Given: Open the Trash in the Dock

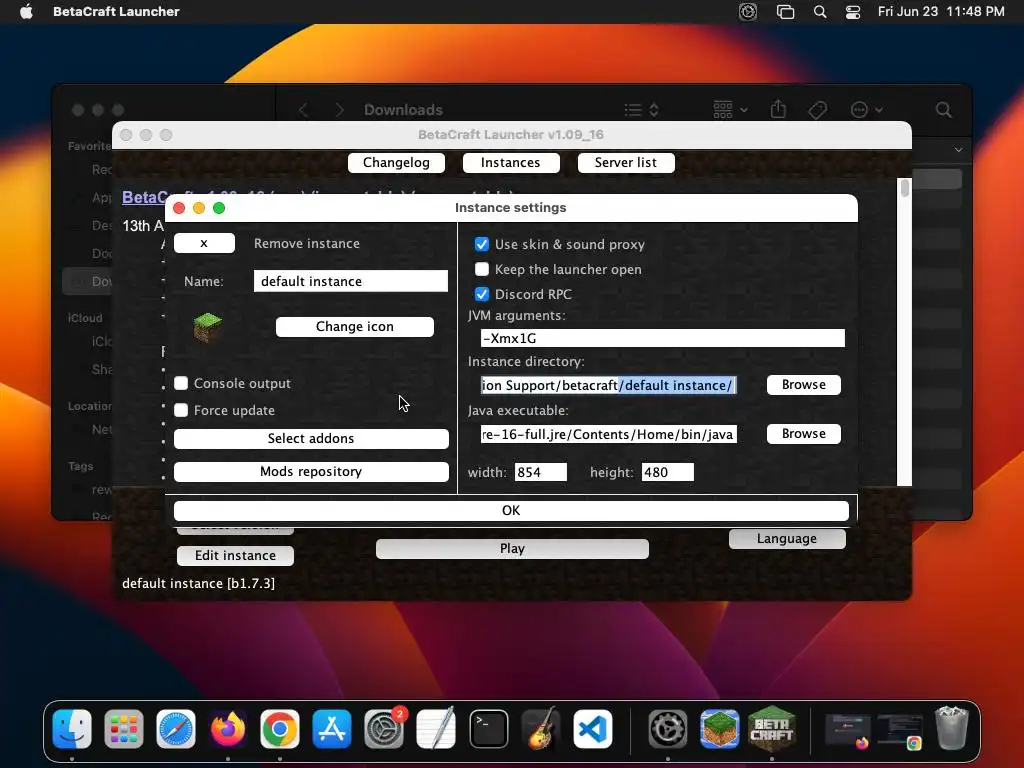Looking at the screenshot, I should point(952,728).
